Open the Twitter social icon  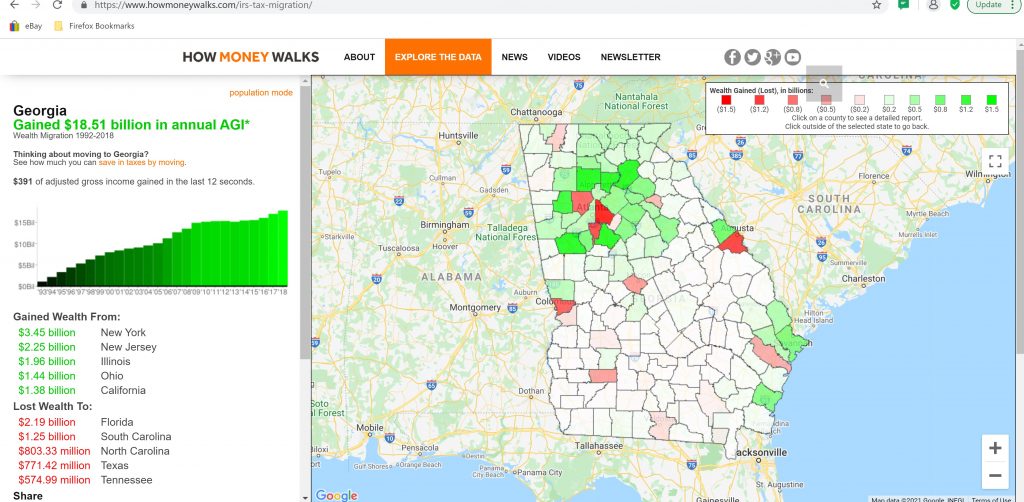pyautogui.click(x=752, y=57)
